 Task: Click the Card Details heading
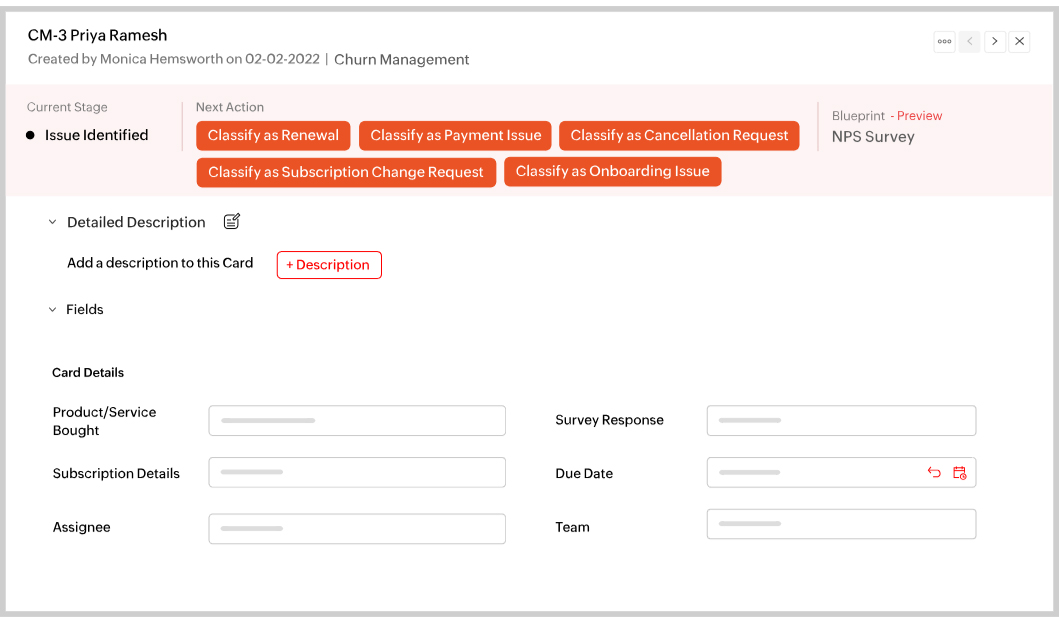[x=88, y=372]
